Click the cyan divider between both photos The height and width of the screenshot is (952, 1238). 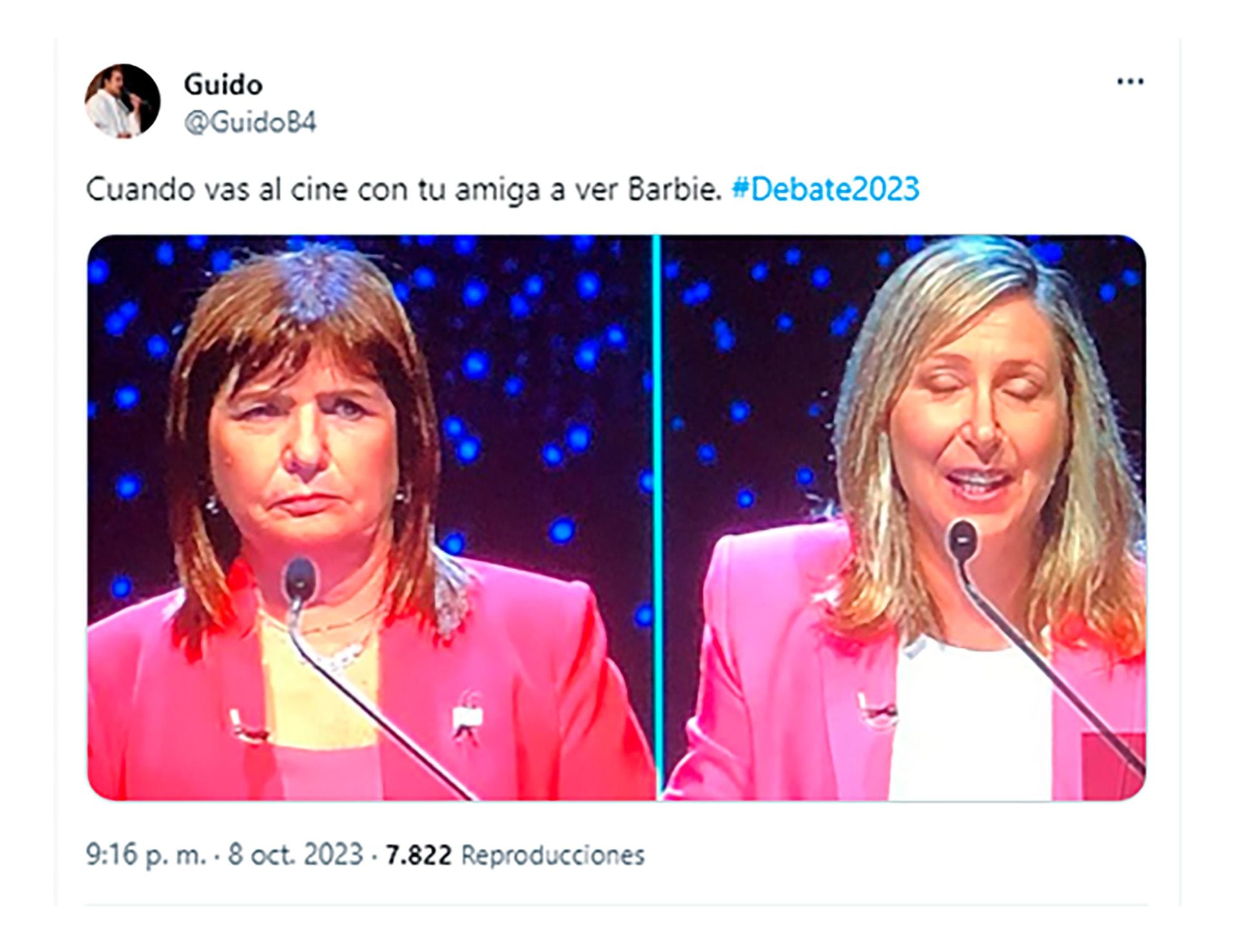657,518
